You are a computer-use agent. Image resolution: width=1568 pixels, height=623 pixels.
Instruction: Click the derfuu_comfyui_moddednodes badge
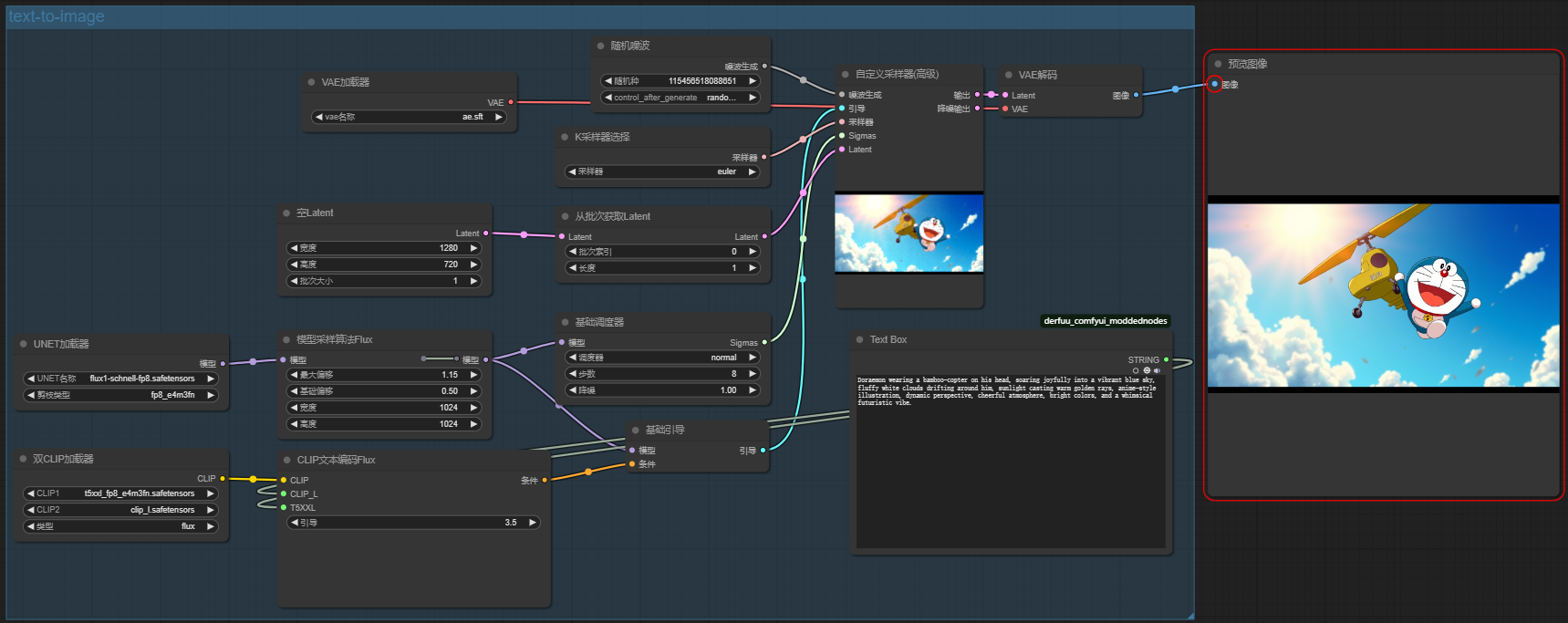pyautogui.click(x=1105, y=321)
